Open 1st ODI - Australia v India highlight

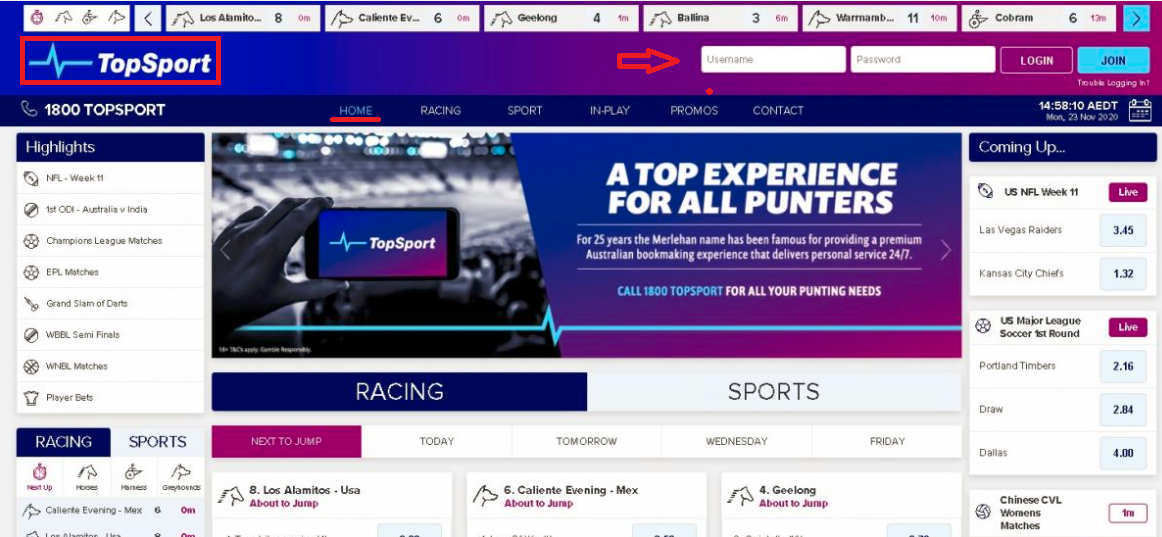point(110,210)
